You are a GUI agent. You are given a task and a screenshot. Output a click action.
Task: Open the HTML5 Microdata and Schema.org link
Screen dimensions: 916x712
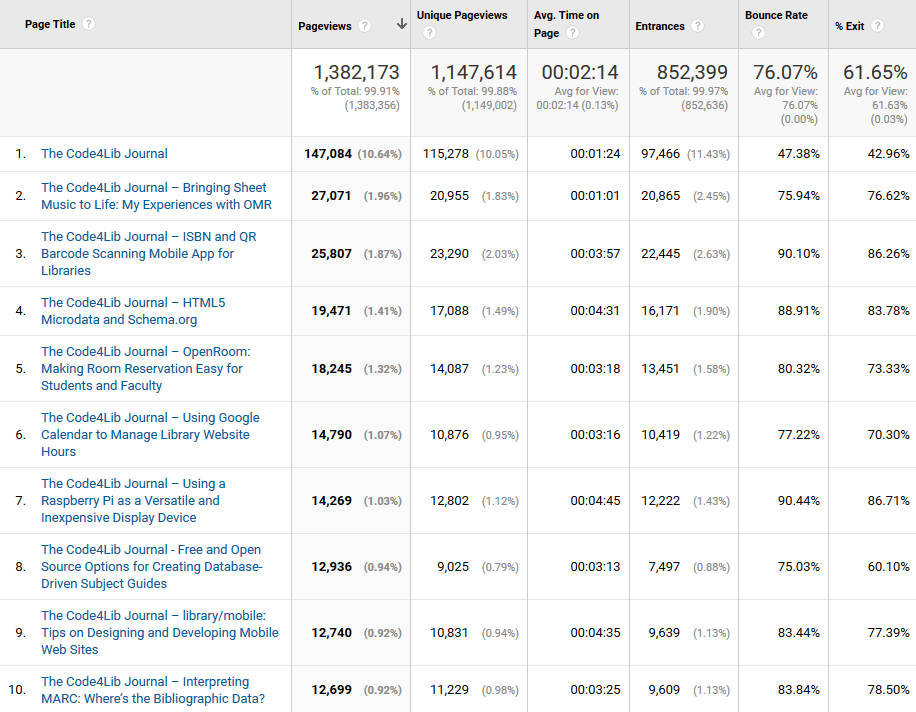coord(132,311)
